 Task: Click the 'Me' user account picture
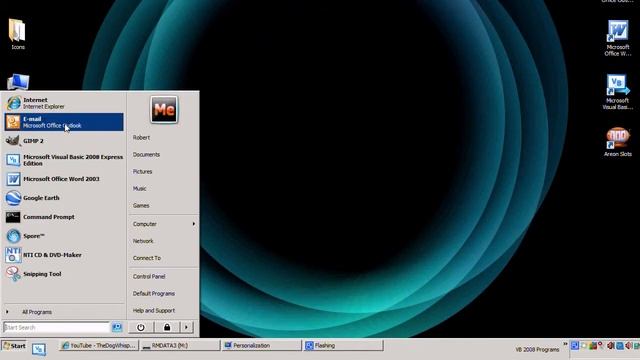(x=164, y=109)
